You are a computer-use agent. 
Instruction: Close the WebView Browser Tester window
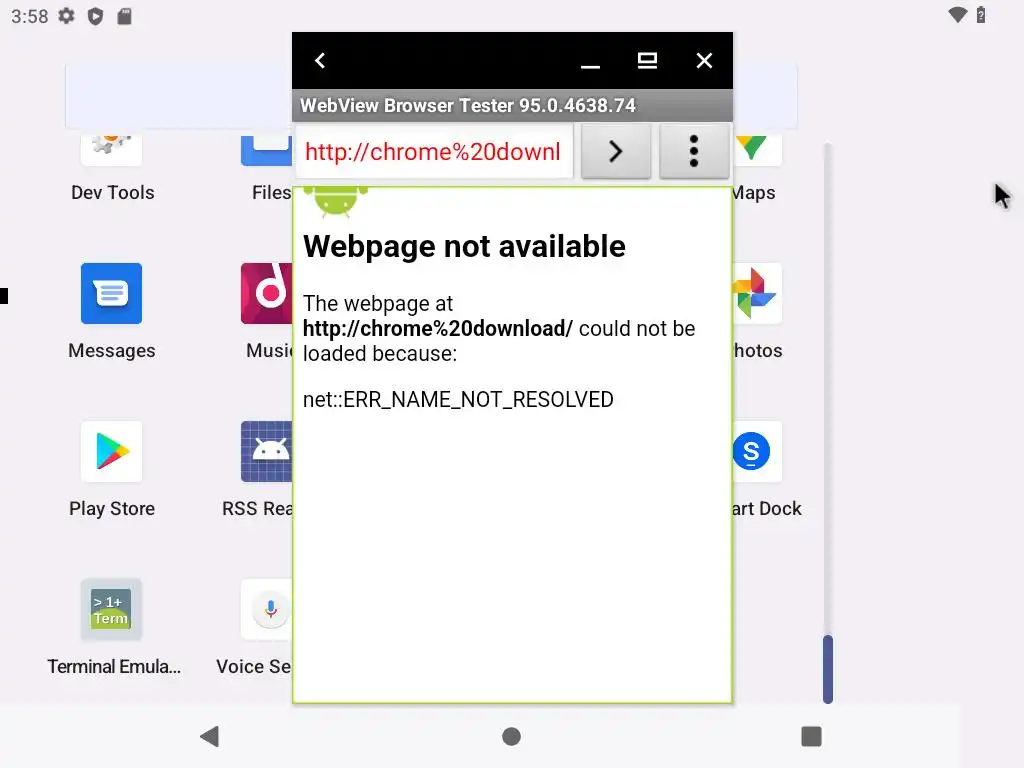pos(704,61)
